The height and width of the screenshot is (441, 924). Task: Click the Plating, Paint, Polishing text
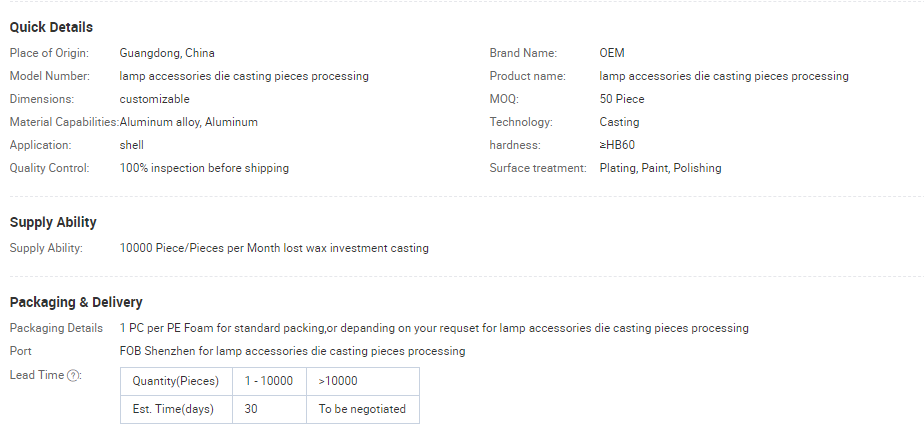pyautogui.click(x=660, y=168)
